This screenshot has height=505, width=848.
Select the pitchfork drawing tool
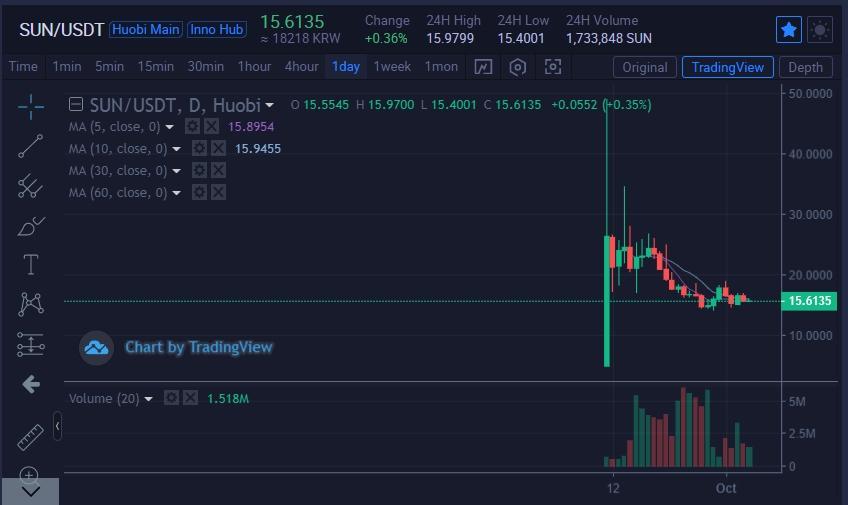pos(31,186)
